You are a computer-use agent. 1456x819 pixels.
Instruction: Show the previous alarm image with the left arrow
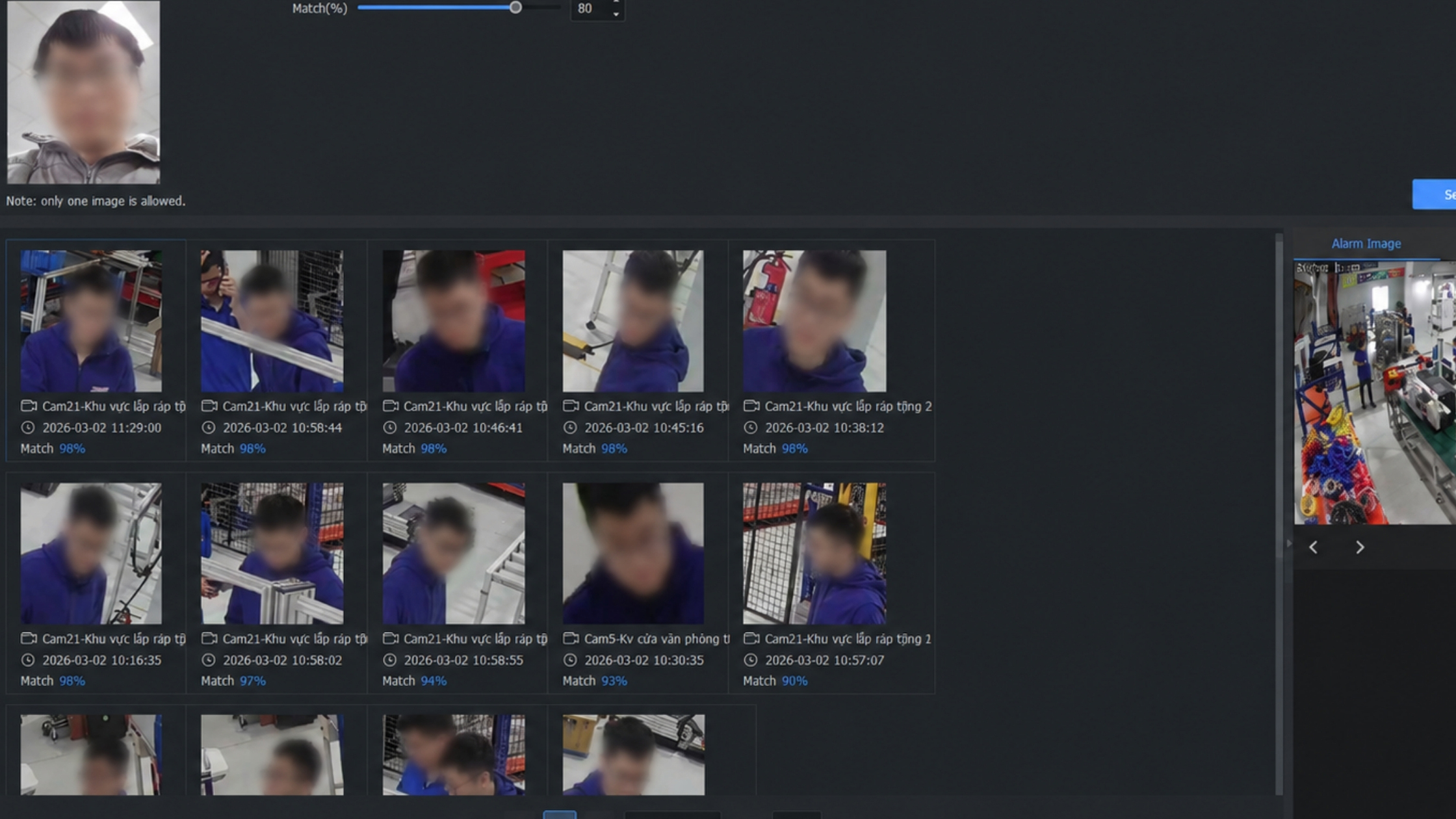[x=1313, y=547]
